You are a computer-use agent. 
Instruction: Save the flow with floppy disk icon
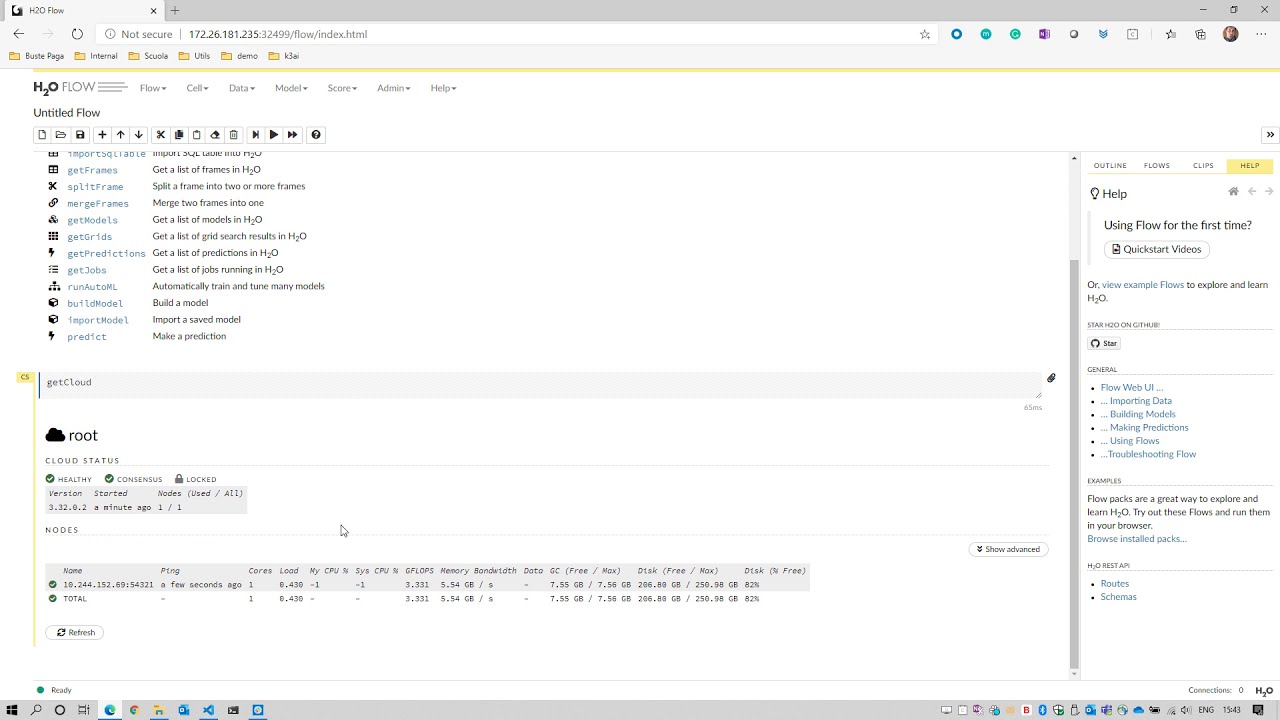[80, 135]
